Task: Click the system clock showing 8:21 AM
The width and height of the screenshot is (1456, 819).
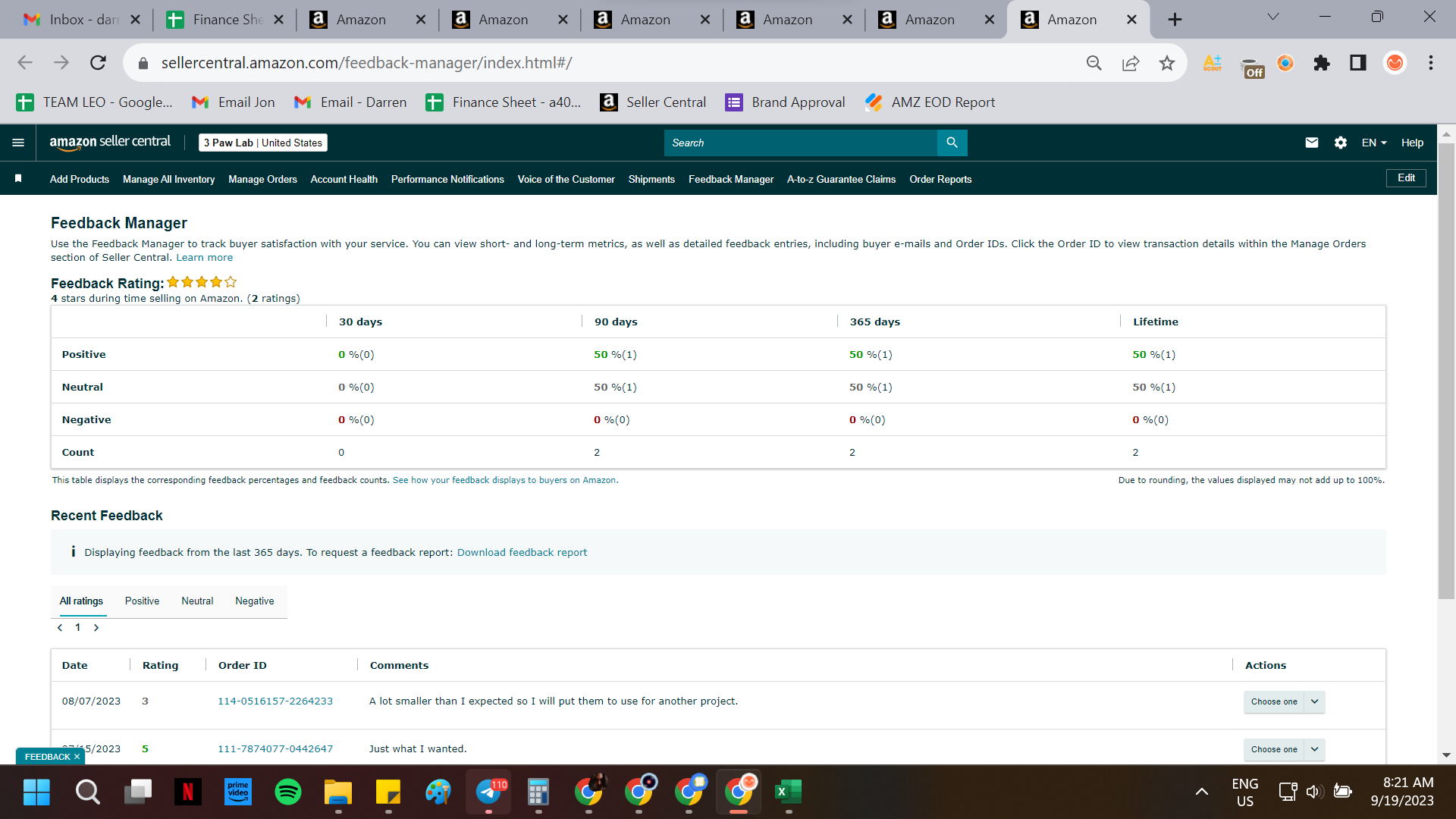Action: point(1408,783)
